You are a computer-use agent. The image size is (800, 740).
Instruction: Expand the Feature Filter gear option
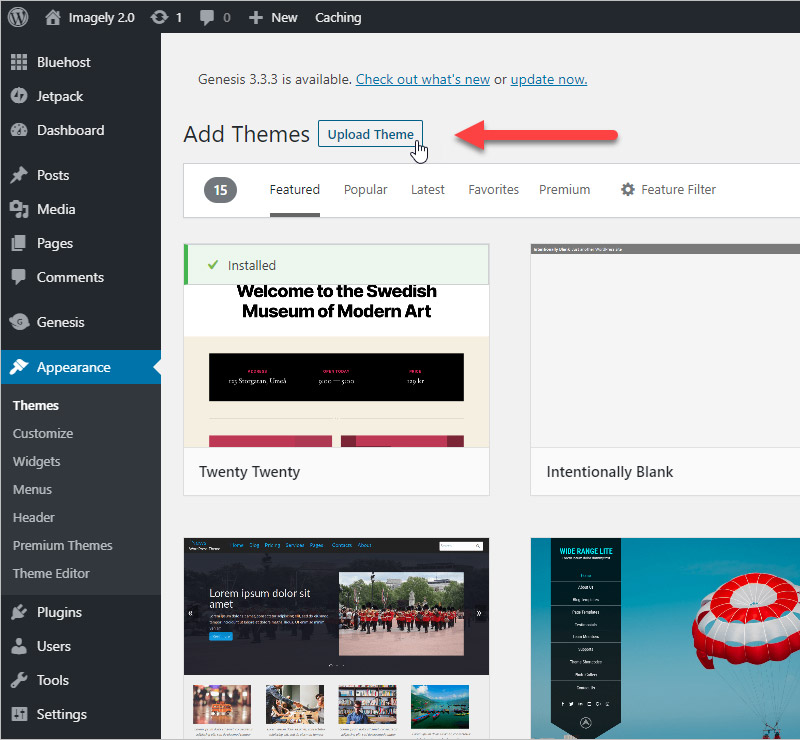(x=668, y=189)
